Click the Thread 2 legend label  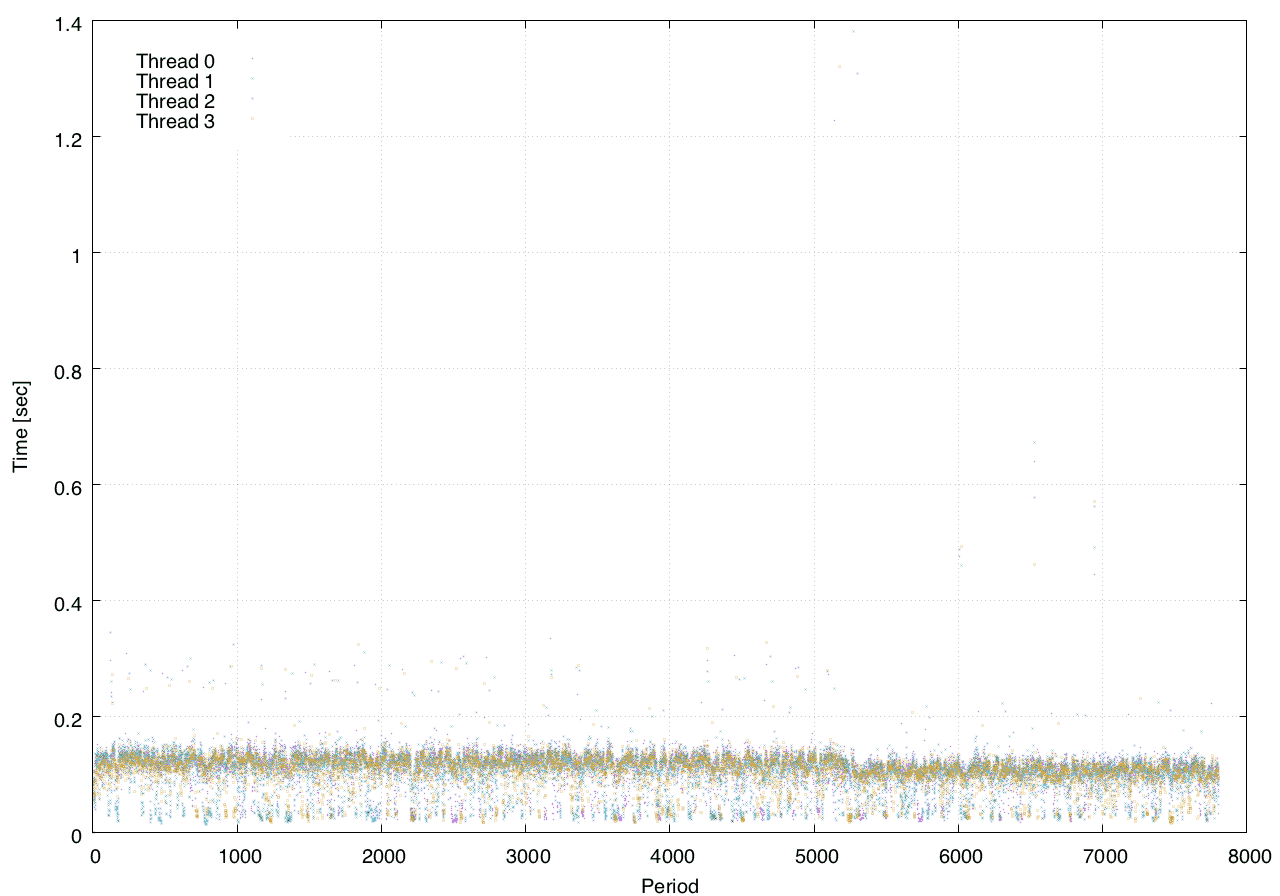[175, 101]
